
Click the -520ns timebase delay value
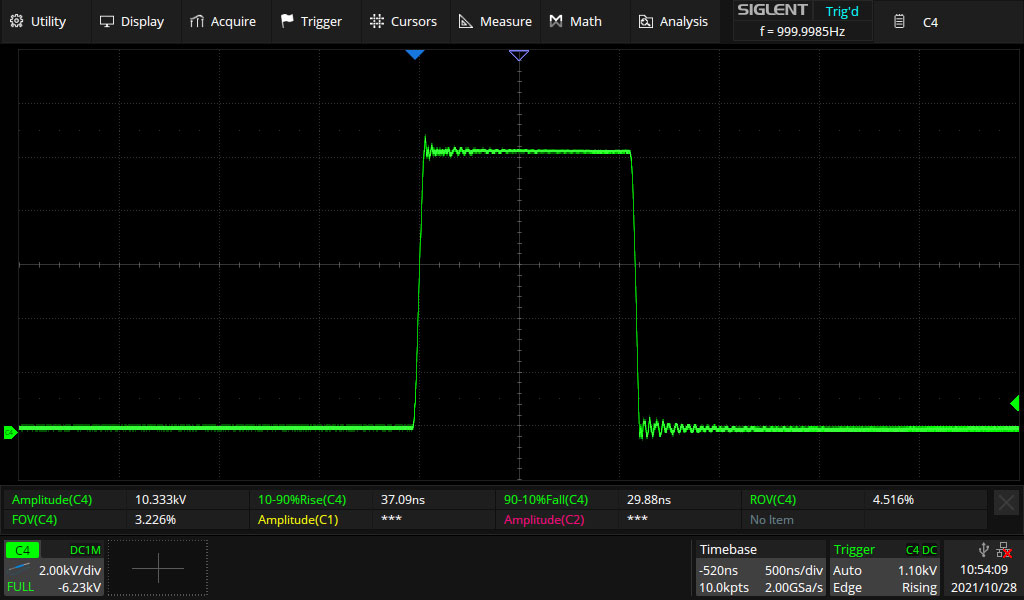tap(718, 570)
